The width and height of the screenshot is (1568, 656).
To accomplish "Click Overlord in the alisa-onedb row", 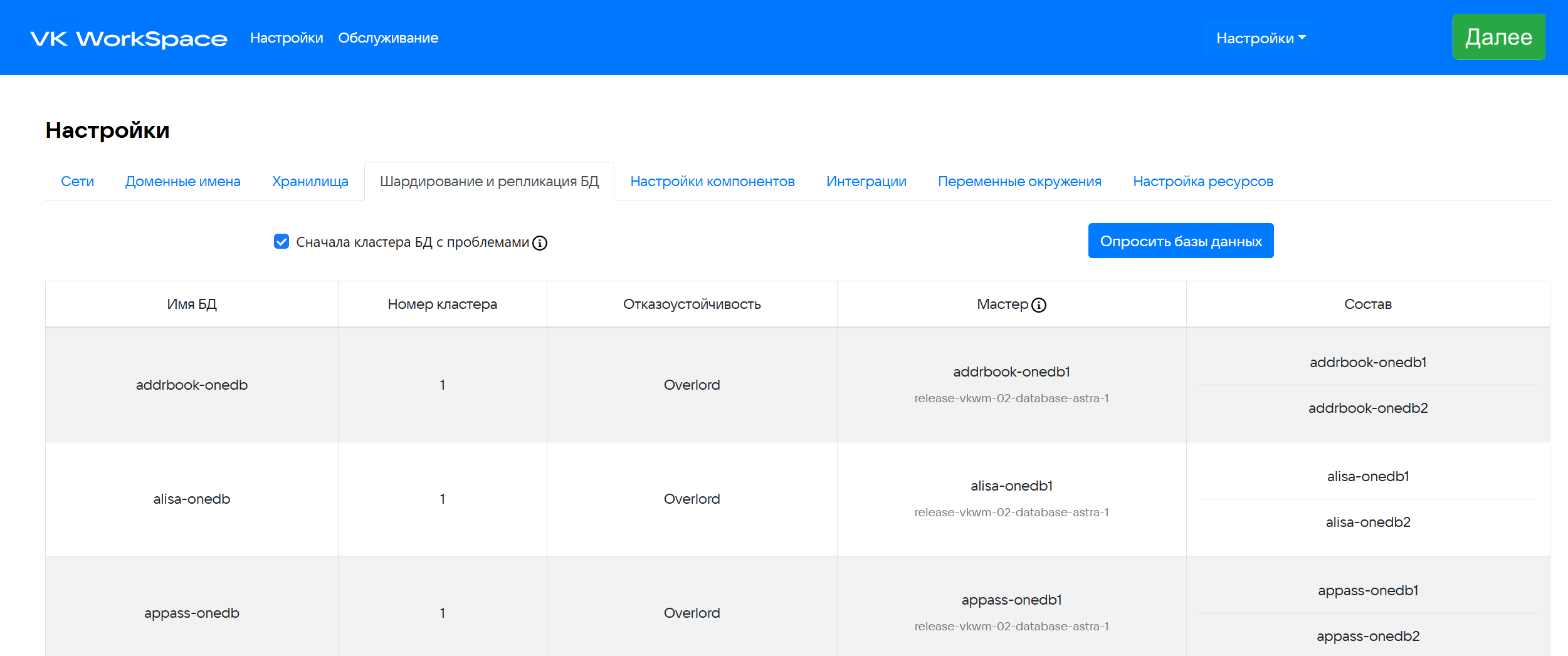I will click(692, 499).
